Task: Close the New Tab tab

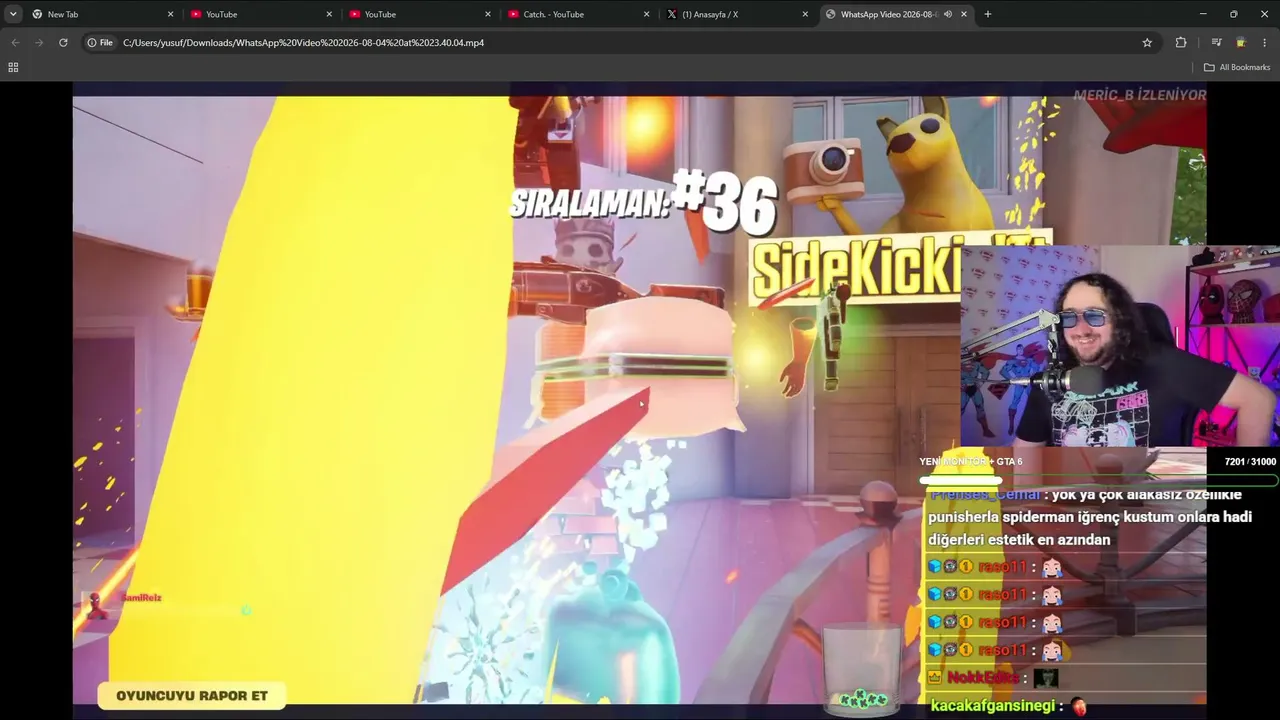Action: (x=170, y=14)
